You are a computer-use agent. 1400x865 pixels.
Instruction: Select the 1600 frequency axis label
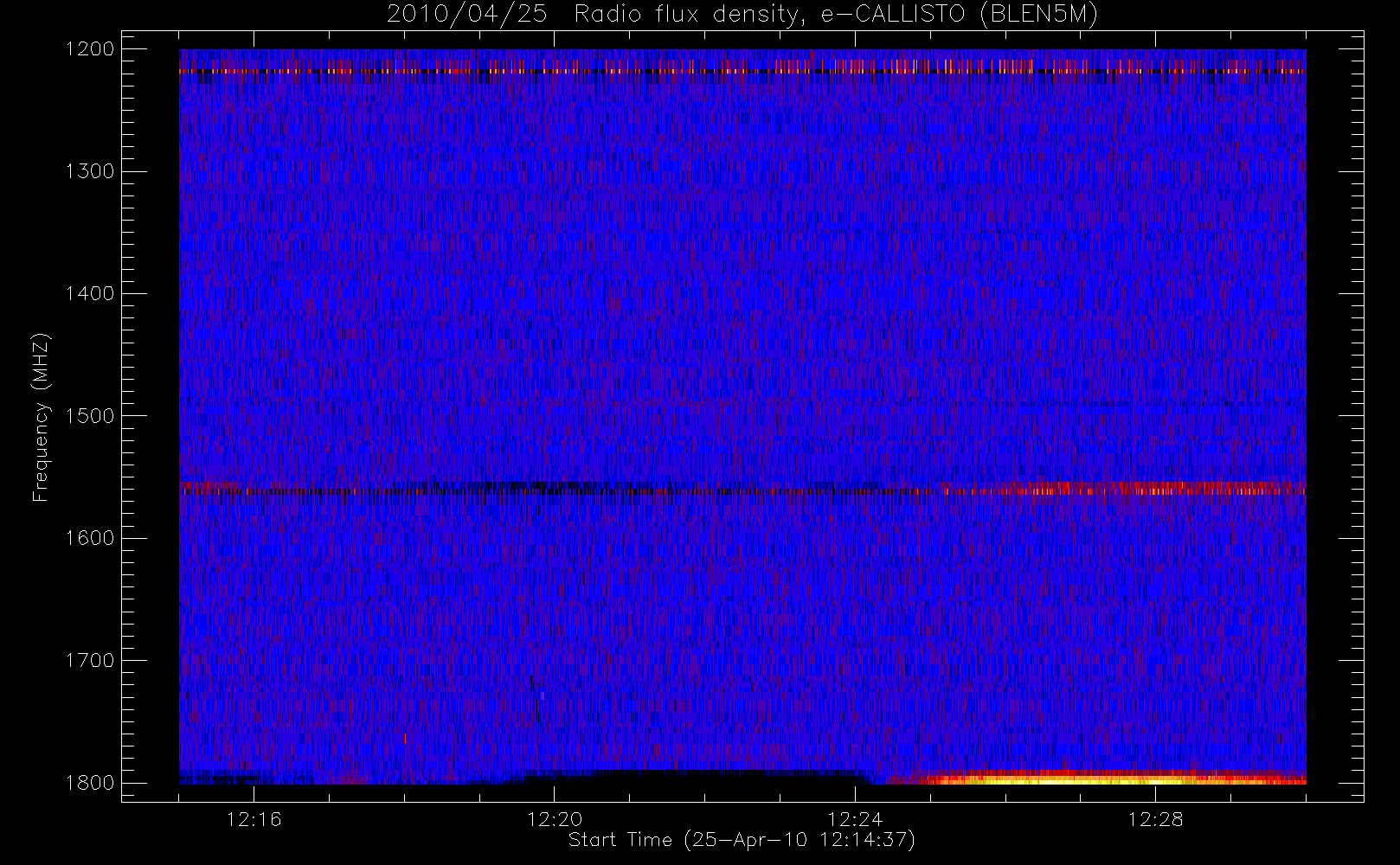(90, 538)
